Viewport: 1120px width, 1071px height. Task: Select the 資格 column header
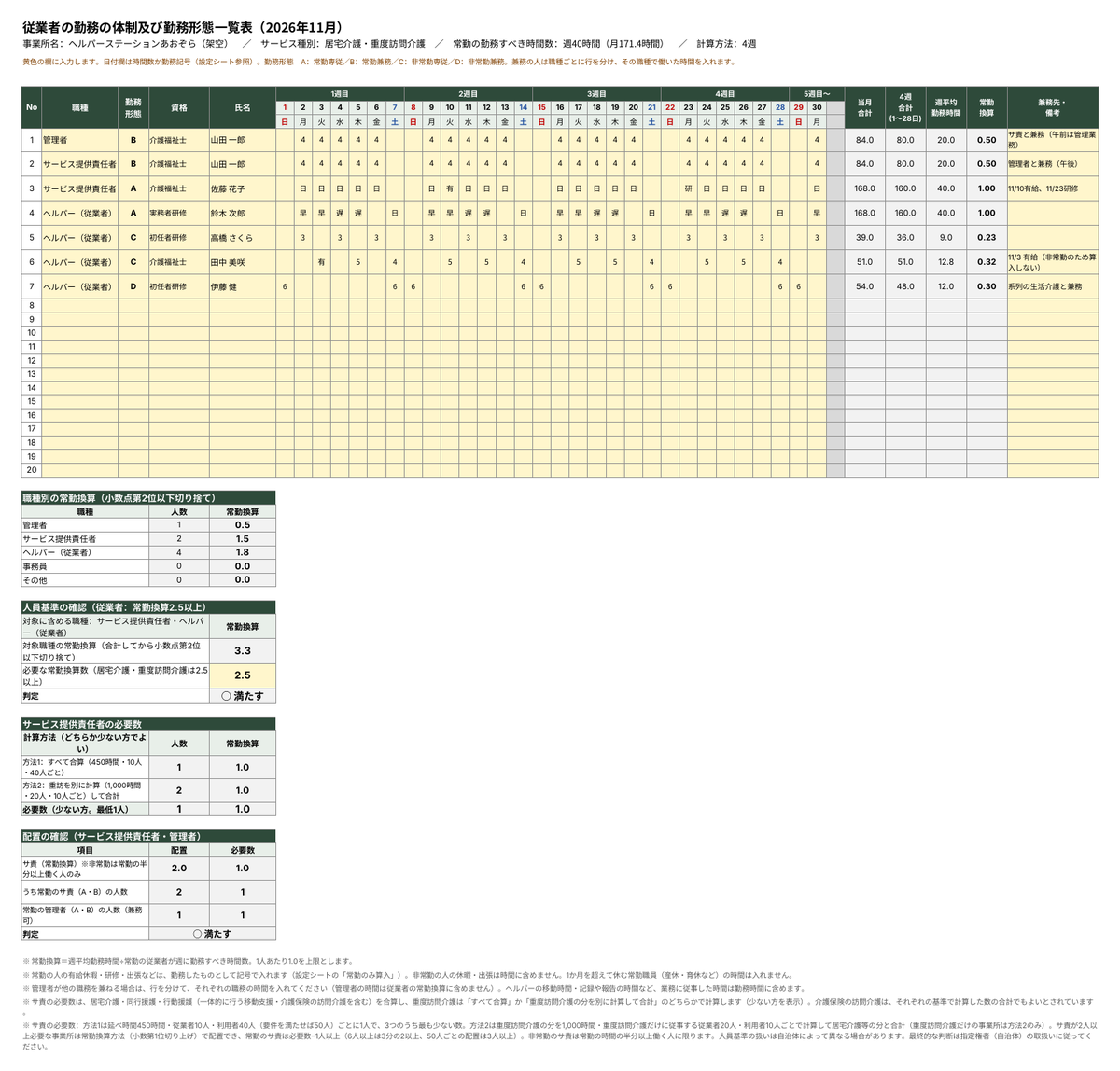click(178, 108)
